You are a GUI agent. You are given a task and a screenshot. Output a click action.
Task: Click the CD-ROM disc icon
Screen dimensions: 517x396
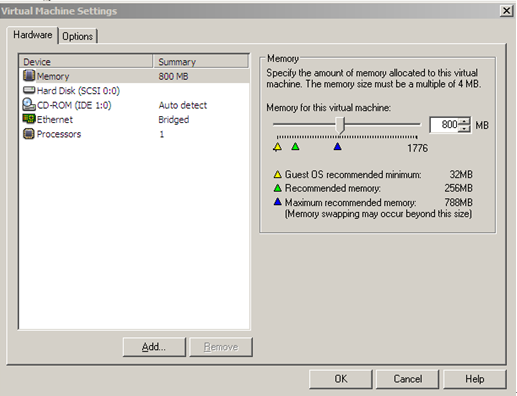click(x=29, y=104)
